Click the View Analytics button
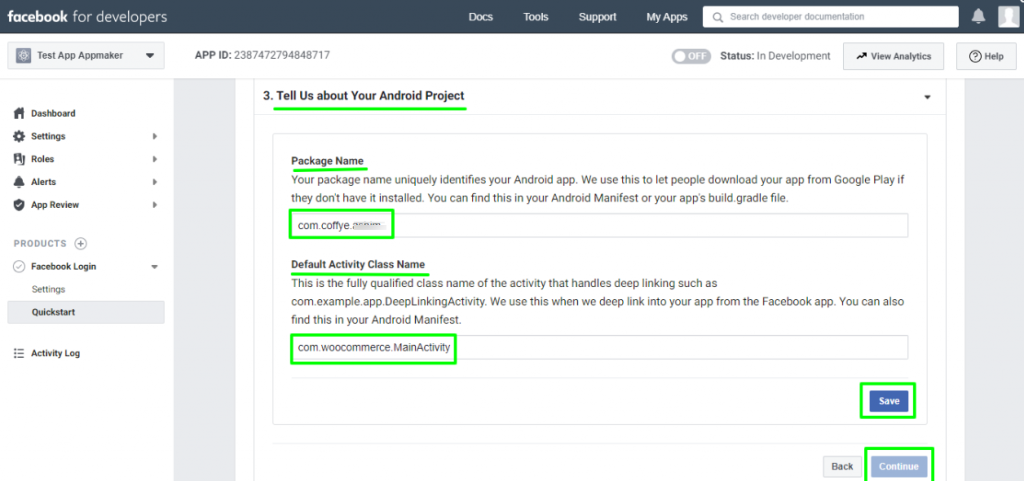The width and height of the screenshot is (1024, 481). pos(893,56)
